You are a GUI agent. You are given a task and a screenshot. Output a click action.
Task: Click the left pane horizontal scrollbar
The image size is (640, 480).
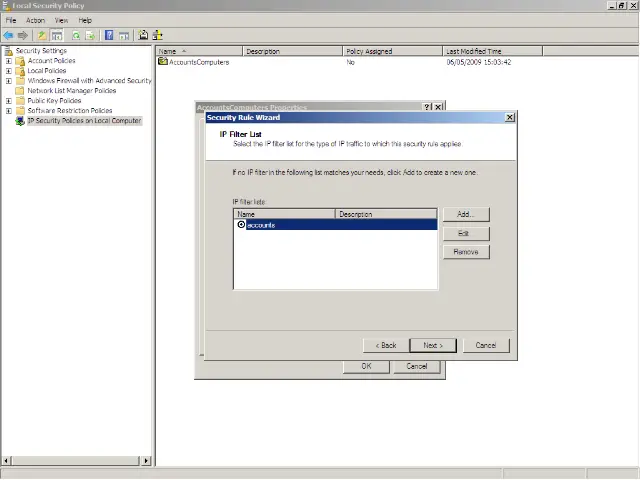point(75,460)
